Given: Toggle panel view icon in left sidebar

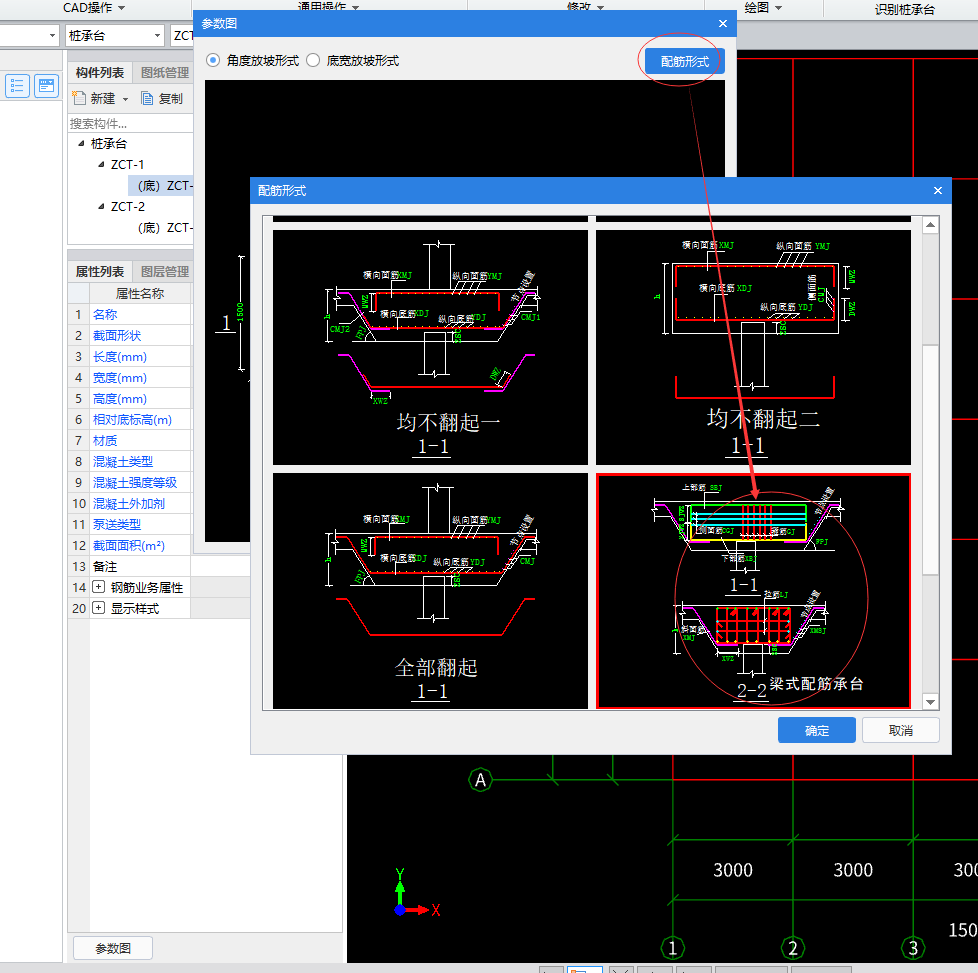Looking at the screenshot, I should [47, 85].
